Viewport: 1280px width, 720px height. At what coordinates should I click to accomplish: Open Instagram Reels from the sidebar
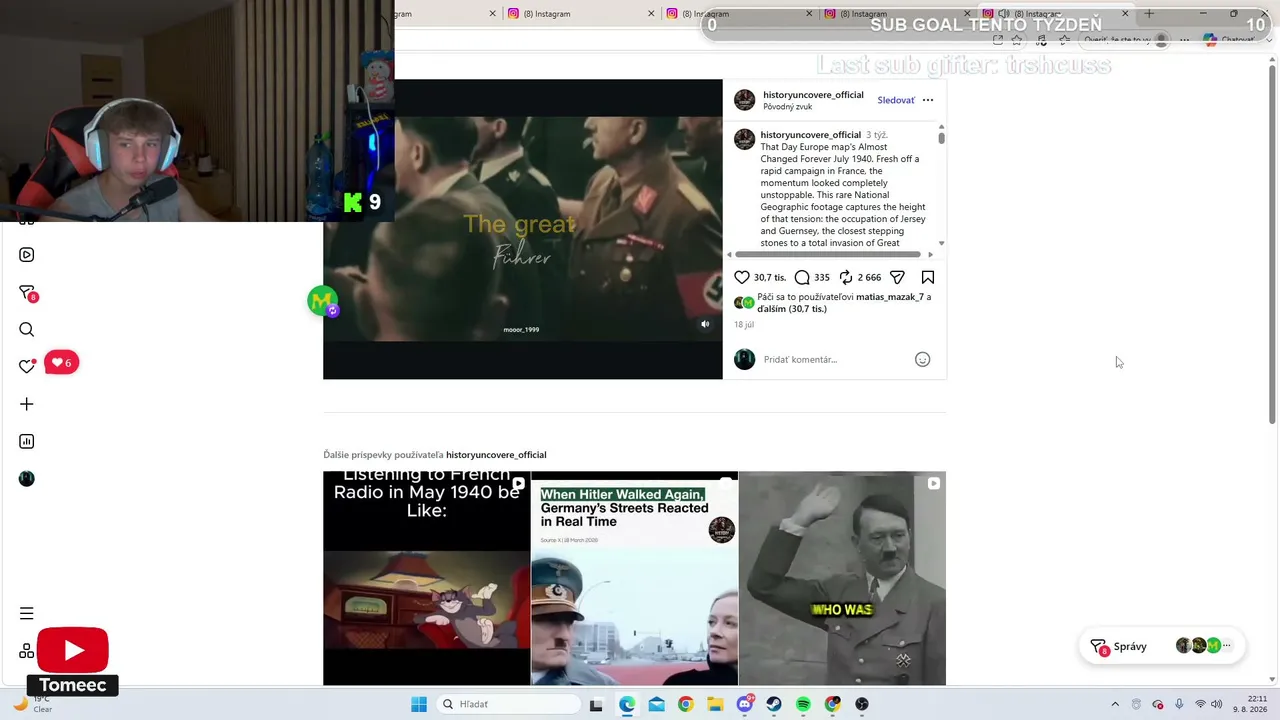27,255
